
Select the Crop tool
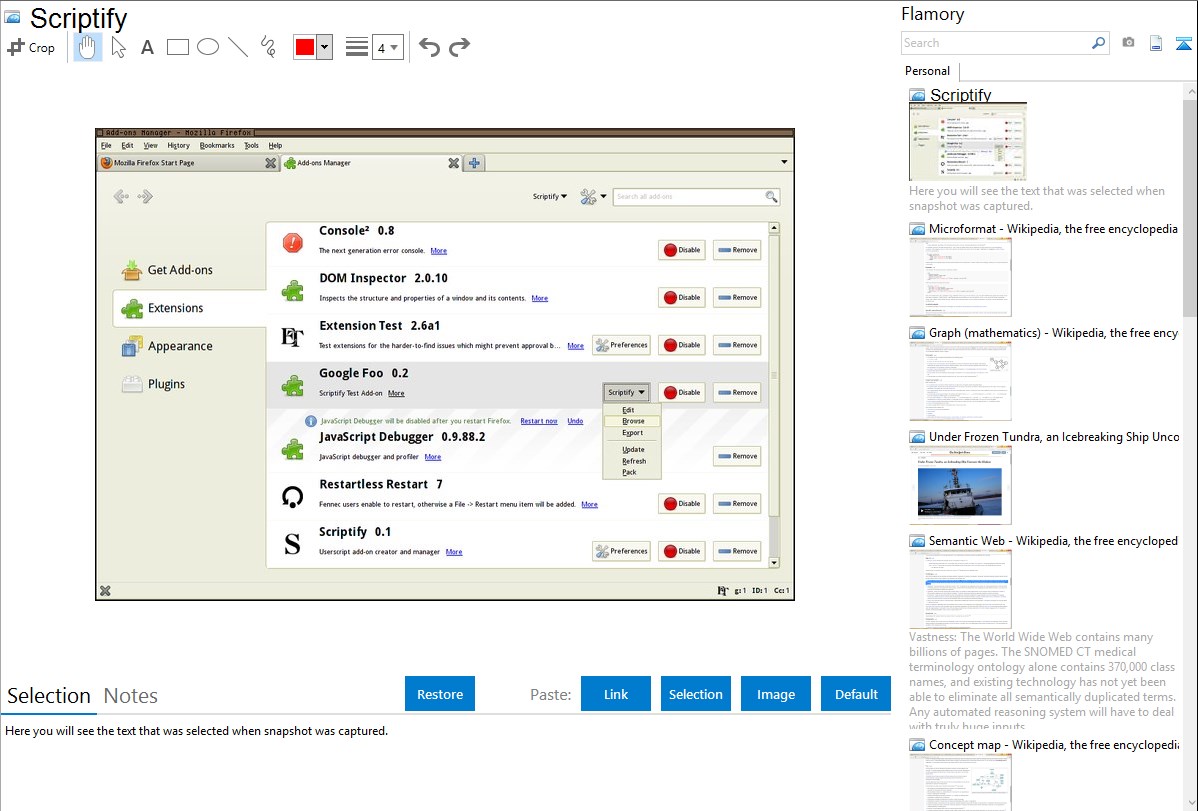[x=31, y=47]
